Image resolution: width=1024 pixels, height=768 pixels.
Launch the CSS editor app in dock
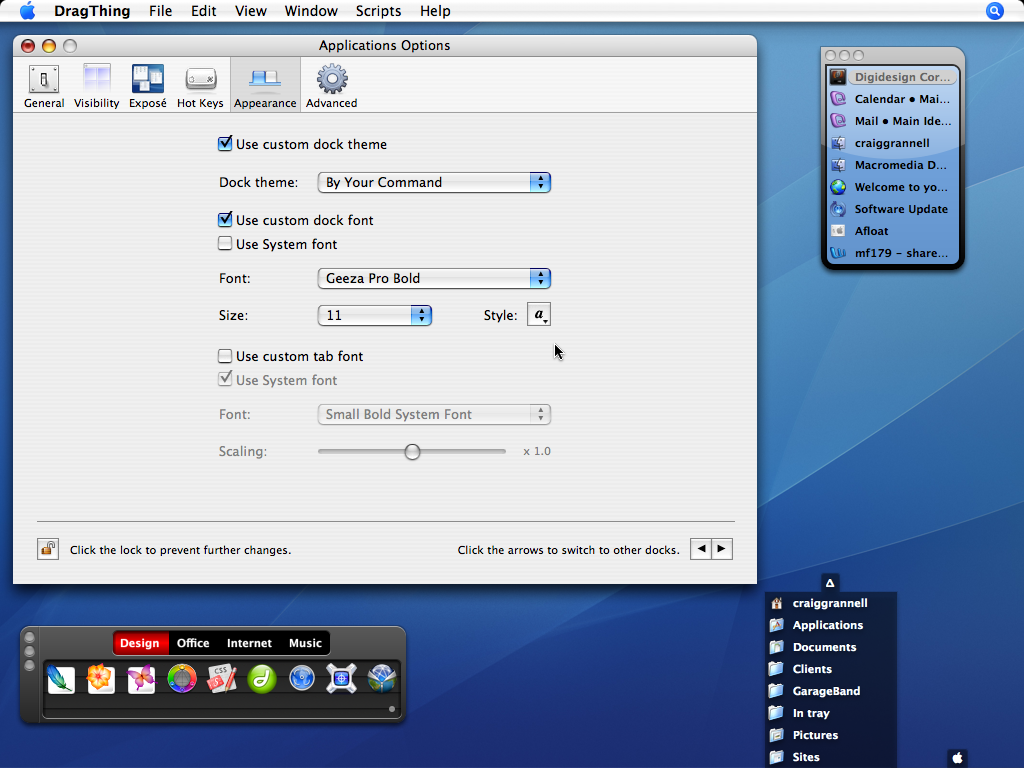222,679
